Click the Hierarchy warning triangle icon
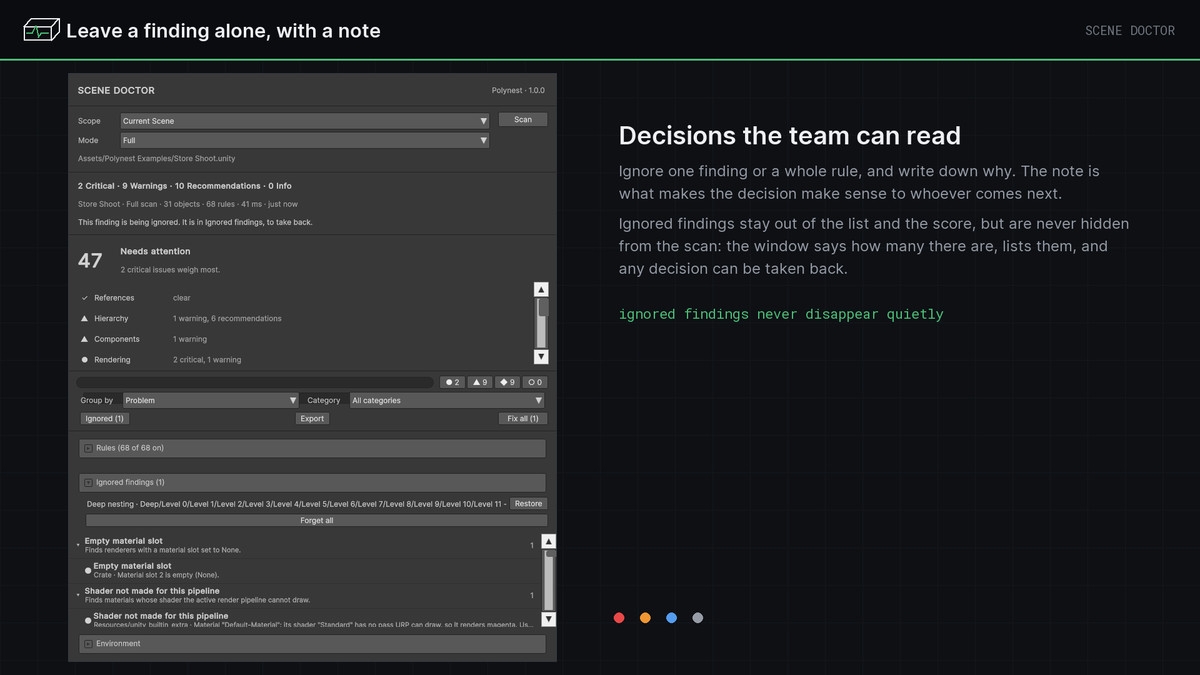The image size is (1200, 675). click(84, 318)
